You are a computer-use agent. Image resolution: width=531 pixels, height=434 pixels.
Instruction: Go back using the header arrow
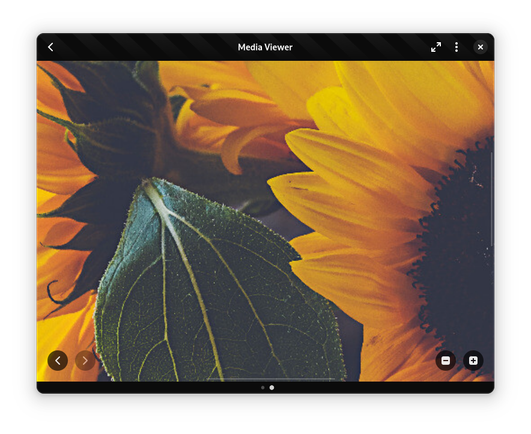[51, 47]
